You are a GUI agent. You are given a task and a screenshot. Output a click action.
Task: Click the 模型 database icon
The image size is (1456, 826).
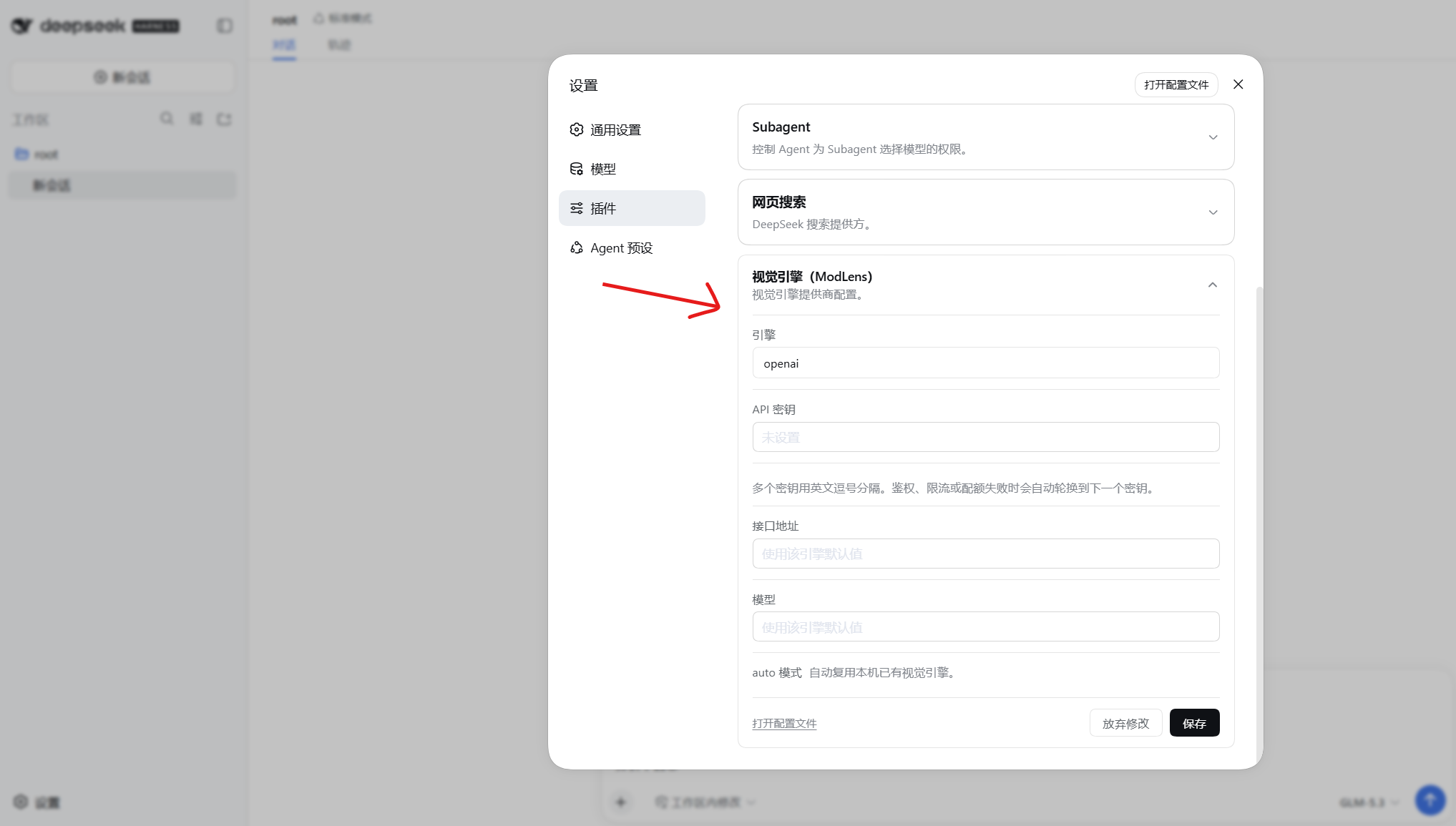point(577,169)
